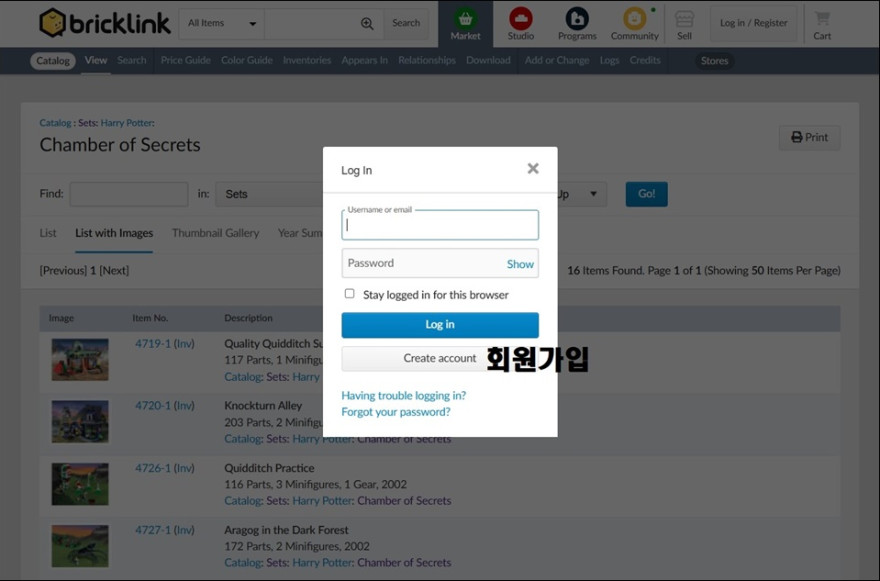Open item 4720-1 link
The width and height of the screenshot is (880, 581).
153,405
